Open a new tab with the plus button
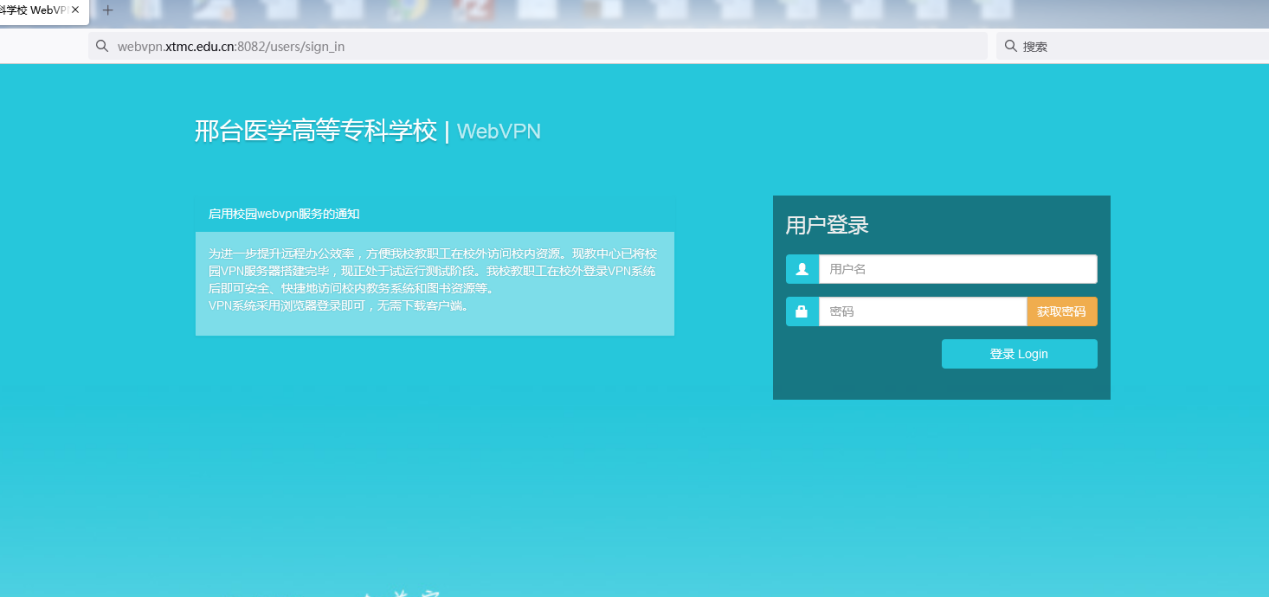The image size is (1269, 597). pos(106,11)
